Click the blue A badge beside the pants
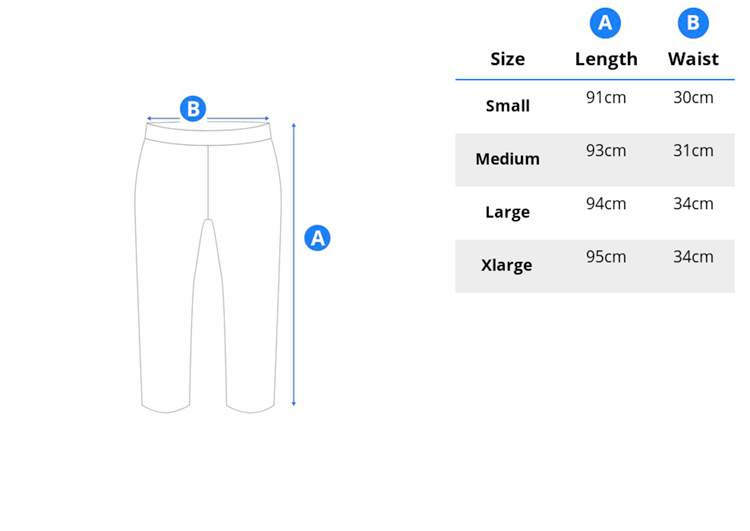Image resolution: width=750 pixels, height=531 pixels. click(317, 238)
